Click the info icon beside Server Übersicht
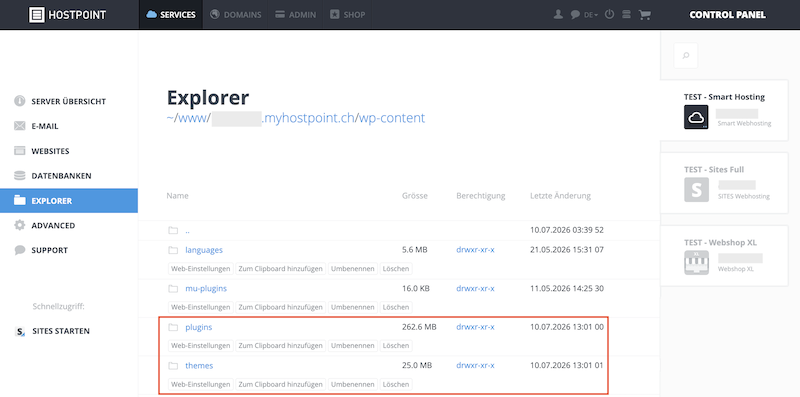The height and width of the screenshot is (397, 800). pyautogui.click(x=19, y=101)
